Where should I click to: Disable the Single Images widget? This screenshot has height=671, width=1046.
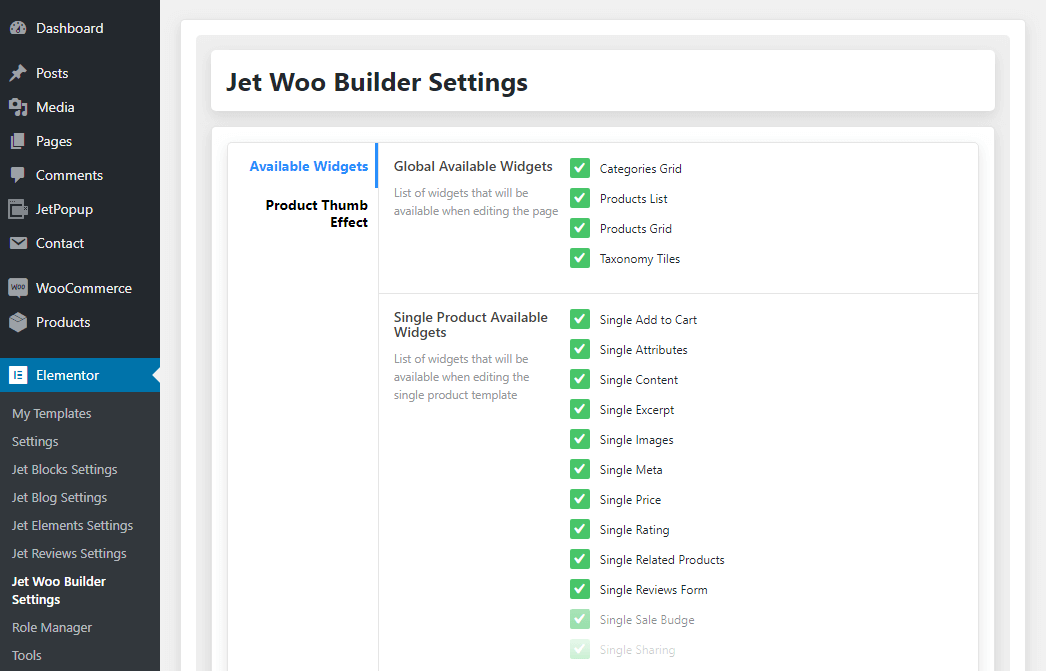580,439
